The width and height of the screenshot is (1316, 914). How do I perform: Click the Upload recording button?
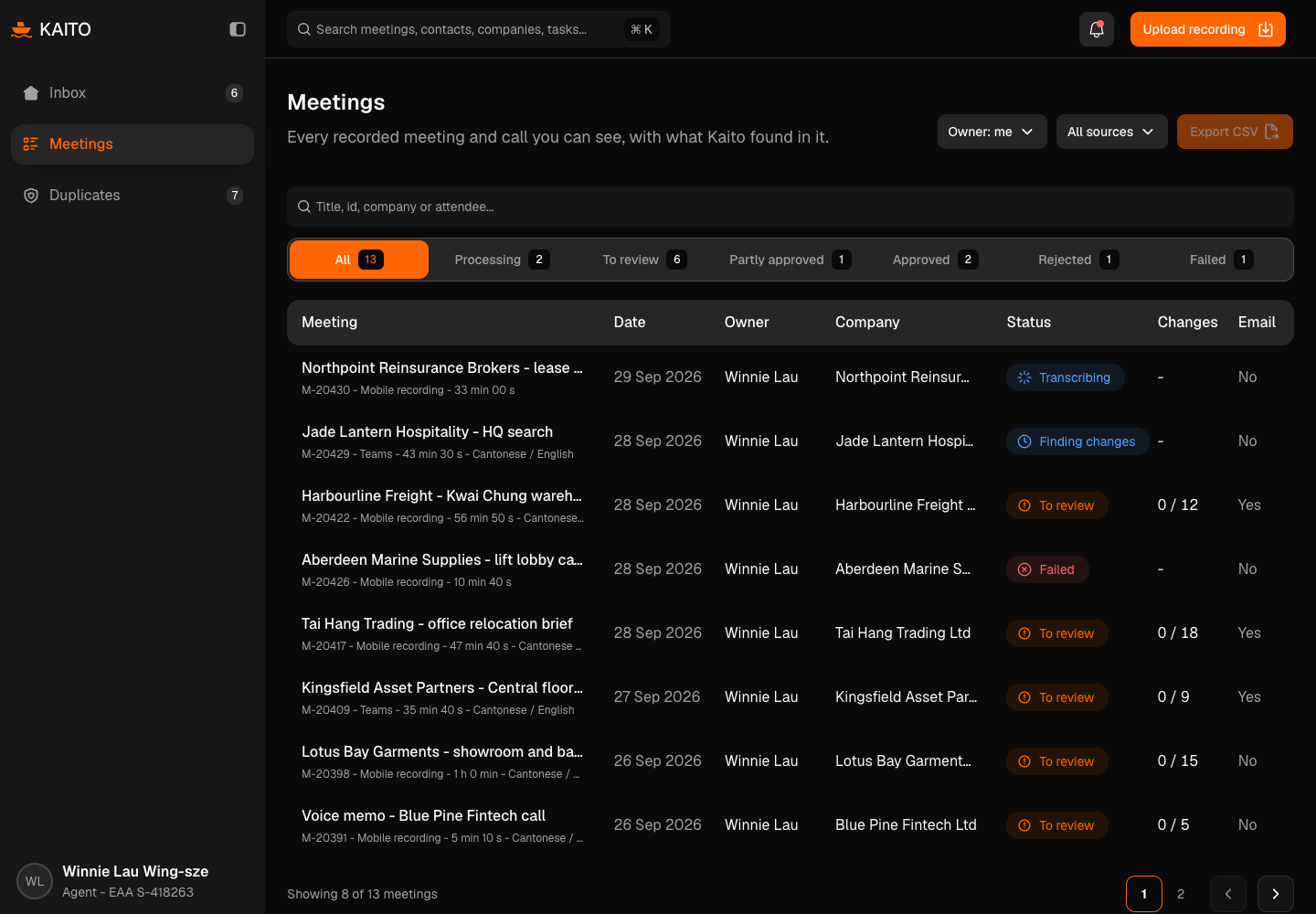tap(1208, 29)
